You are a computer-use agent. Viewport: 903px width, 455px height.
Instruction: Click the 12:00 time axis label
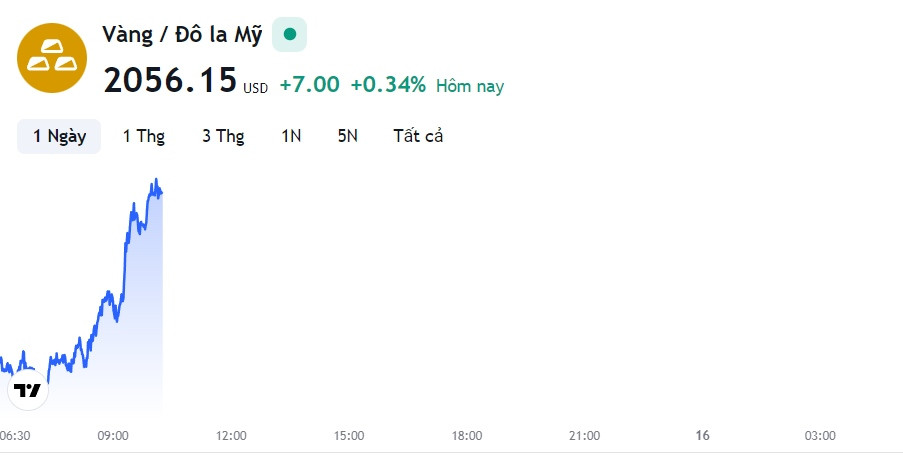click(231, 436)
